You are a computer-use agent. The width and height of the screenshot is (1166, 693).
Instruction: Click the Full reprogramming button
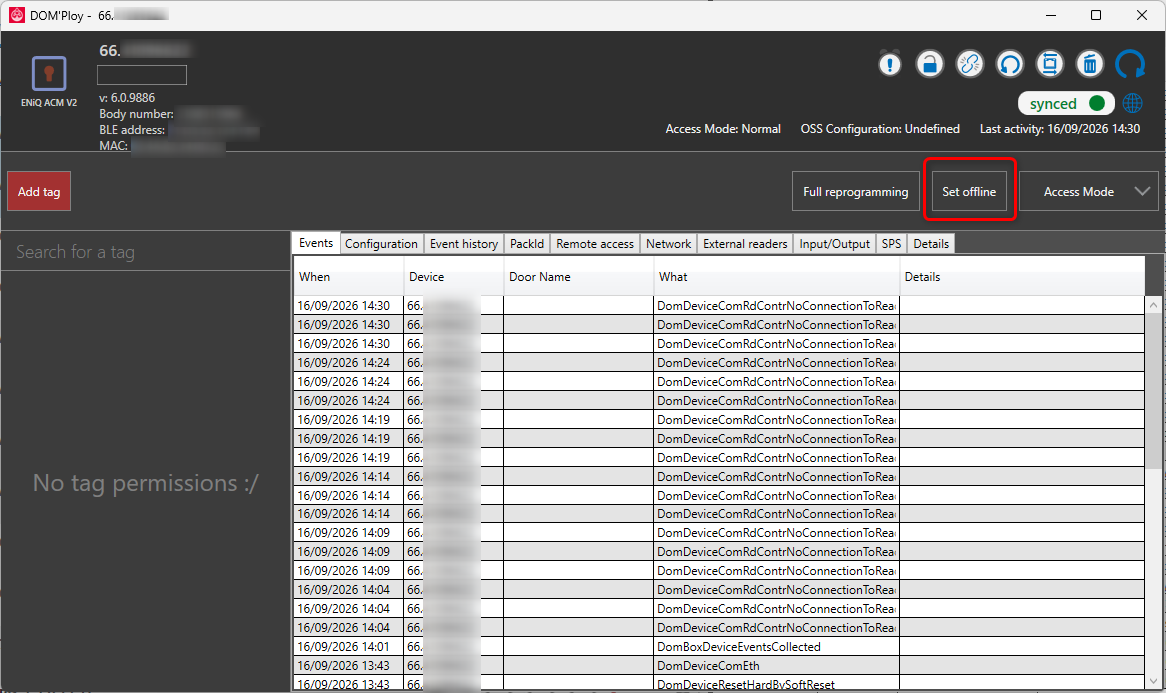(x=855, y=192)
